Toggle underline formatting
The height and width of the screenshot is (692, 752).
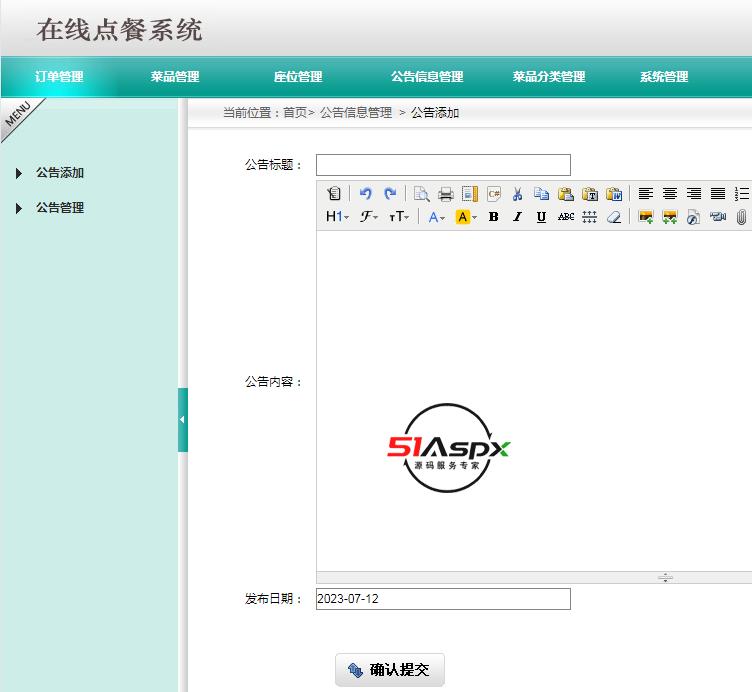541,217
